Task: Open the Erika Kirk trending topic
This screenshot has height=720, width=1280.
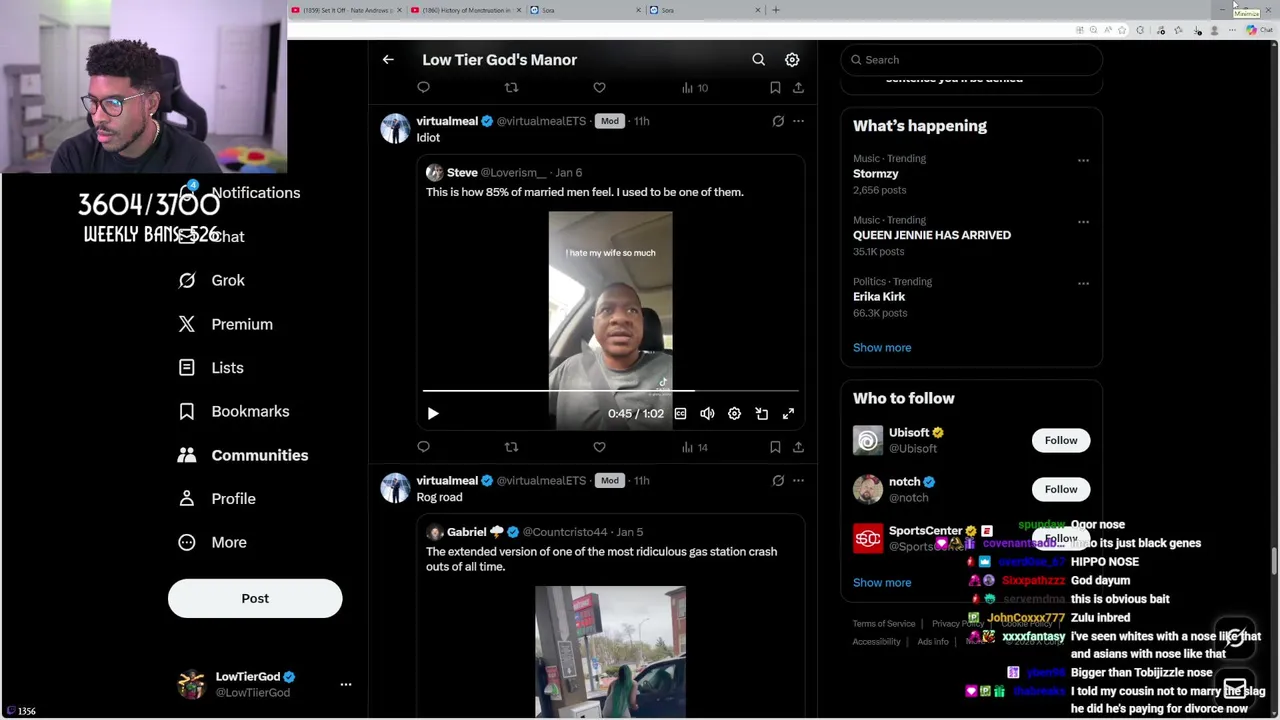Action: pos(879,297)
